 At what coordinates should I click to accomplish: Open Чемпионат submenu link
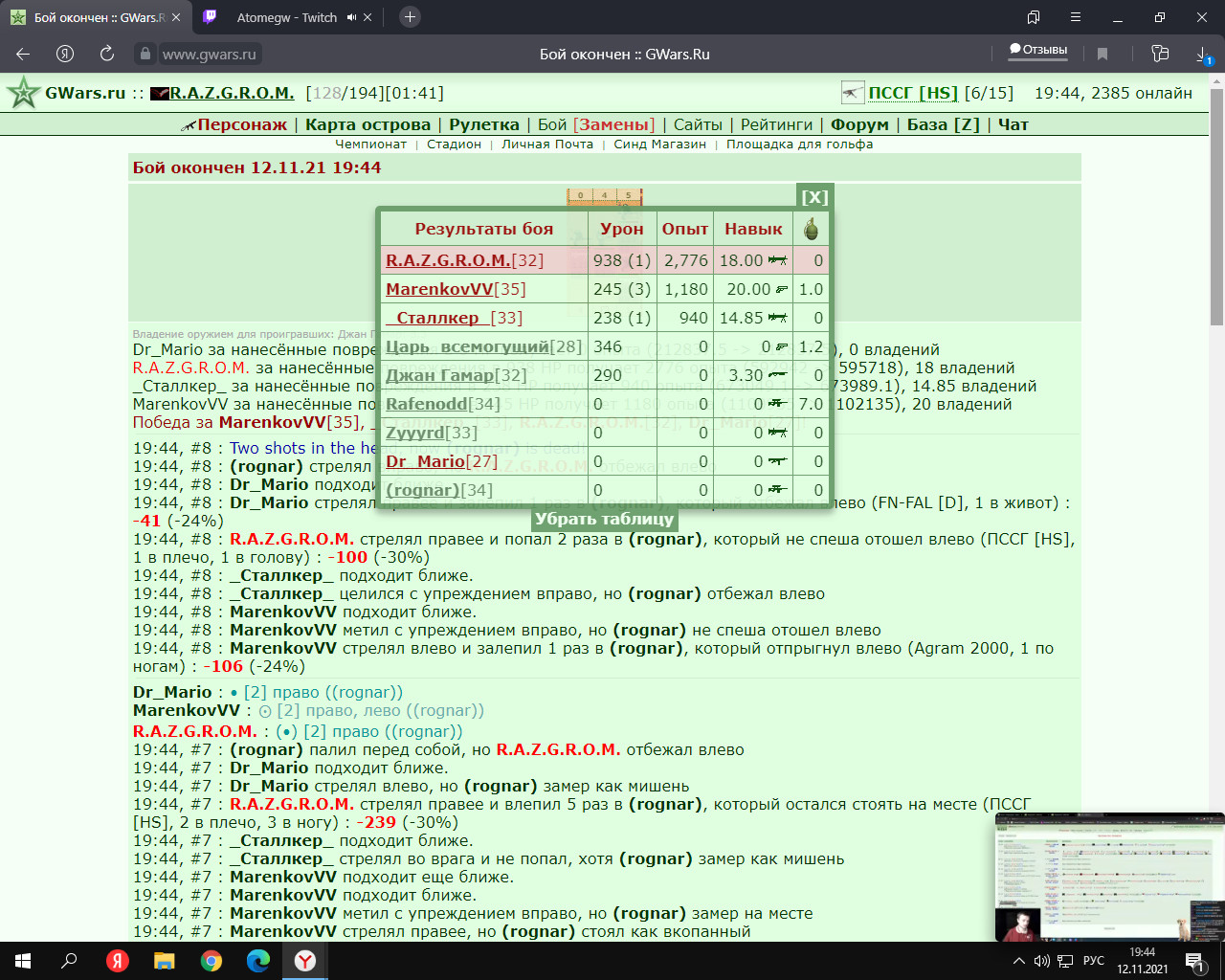[x=371, y=145]
